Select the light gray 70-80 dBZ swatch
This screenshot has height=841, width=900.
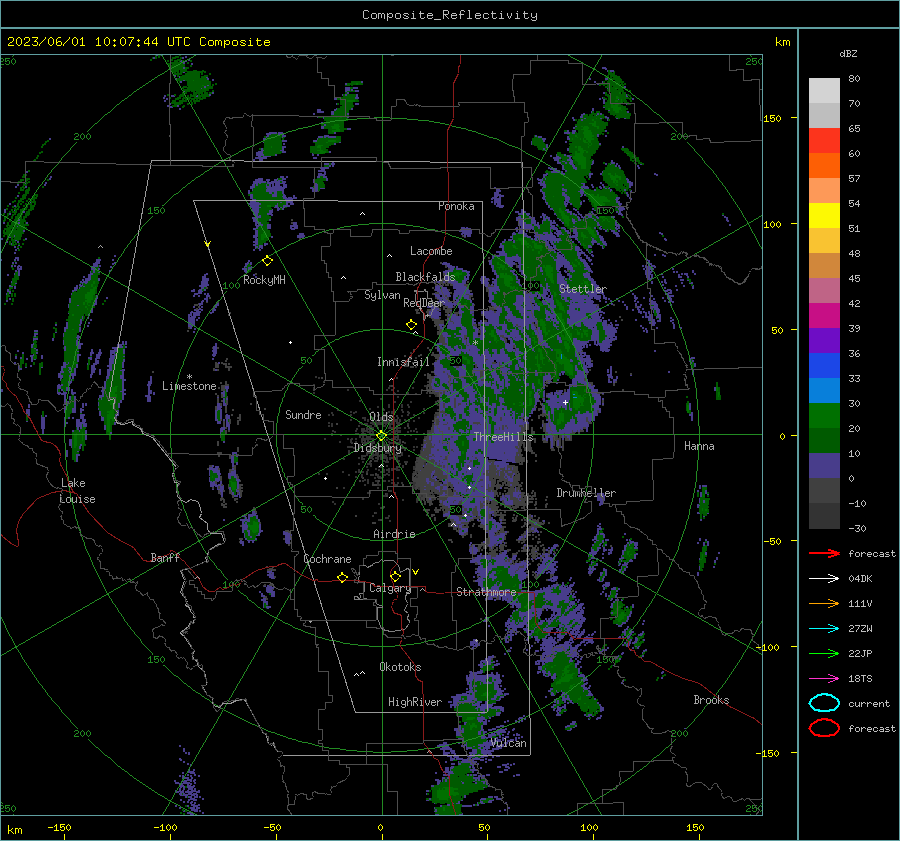(x=824, y=91)
